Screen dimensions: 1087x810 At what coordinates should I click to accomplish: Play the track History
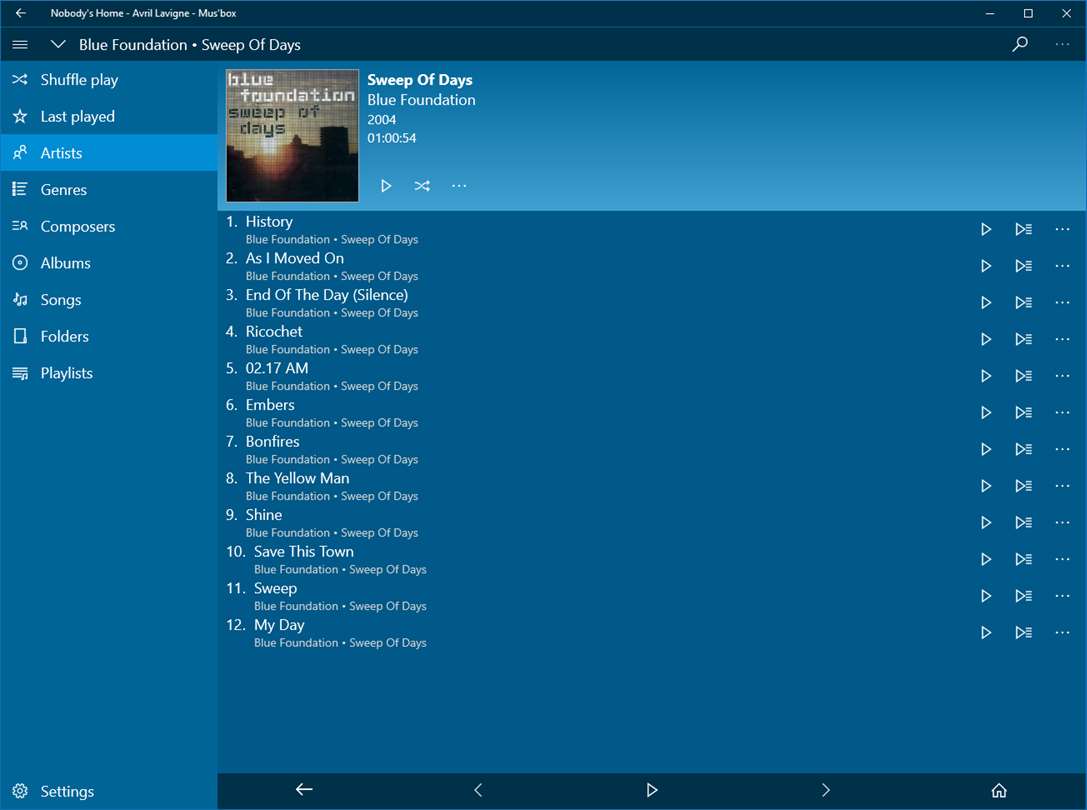(986, 229)
